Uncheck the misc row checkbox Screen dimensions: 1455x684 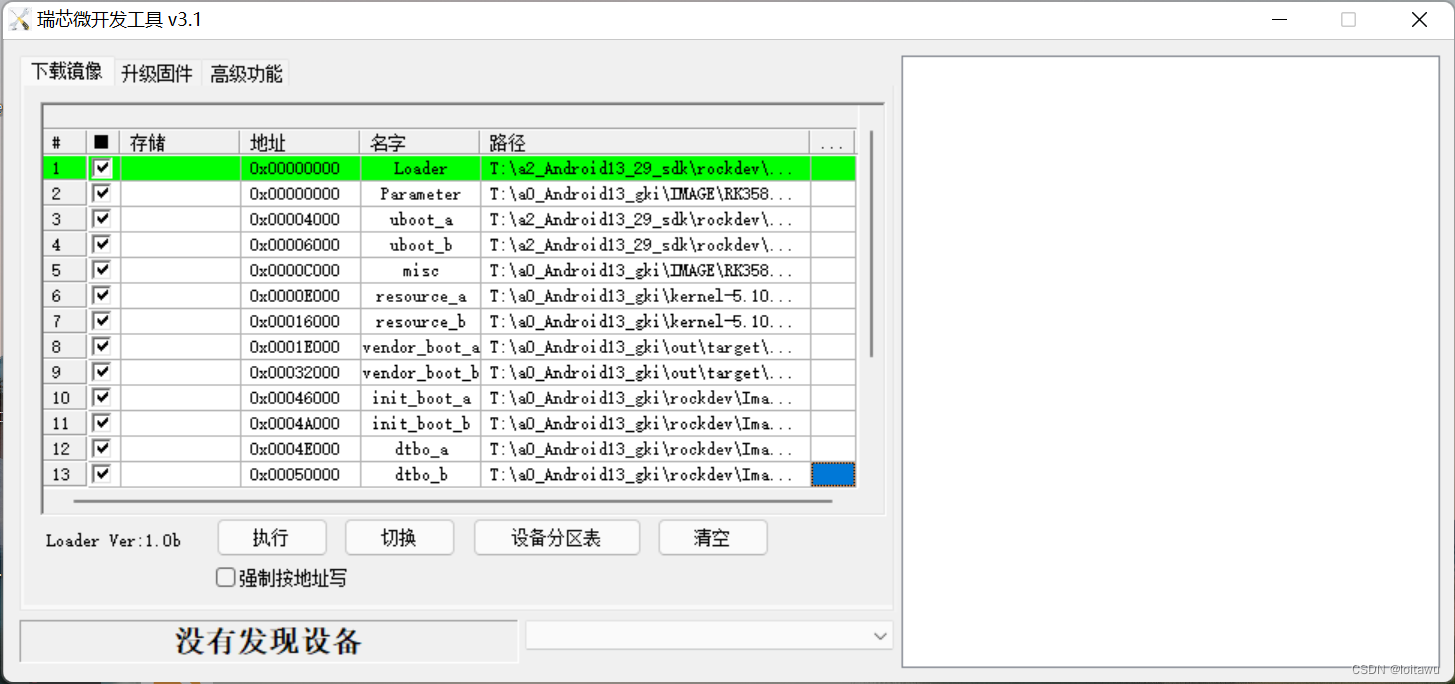(x=102, y=270)
